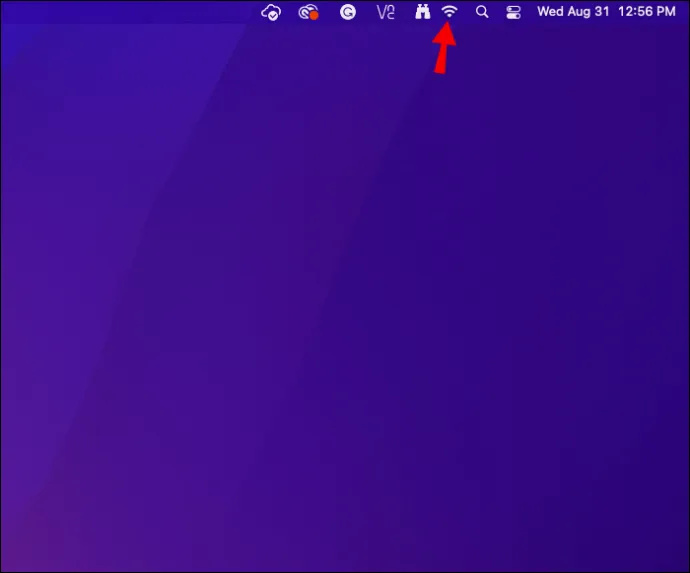
Task: Click the pink bottom-left desktop corner
Action: click(x=26, y=550)
